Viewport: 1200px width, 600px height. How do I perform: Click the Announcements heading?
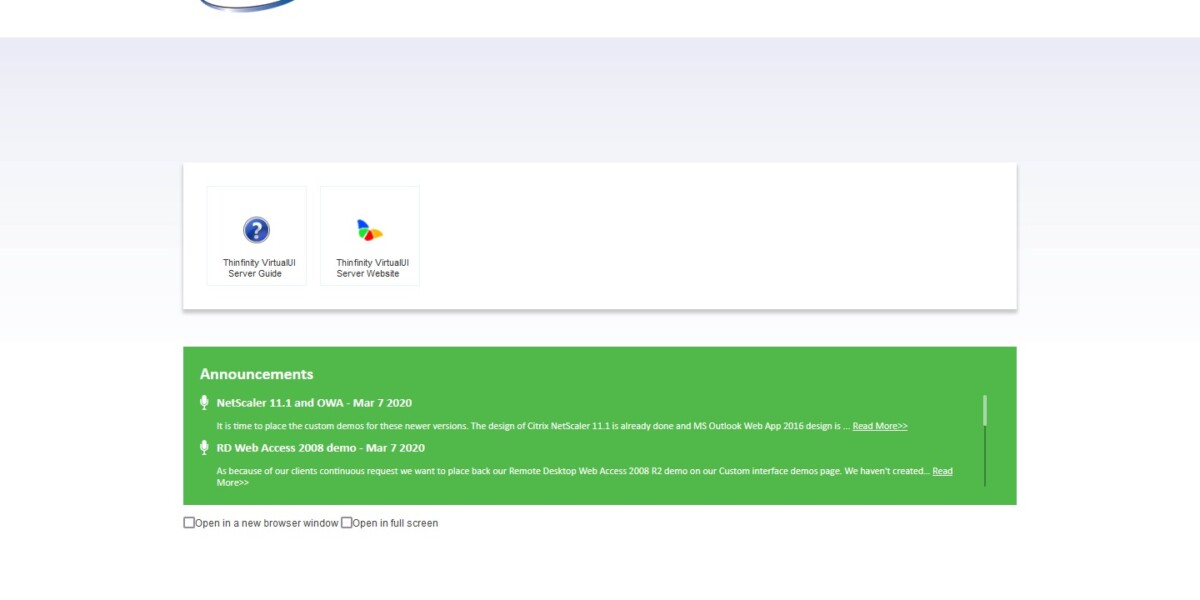[x=256, y=374]
